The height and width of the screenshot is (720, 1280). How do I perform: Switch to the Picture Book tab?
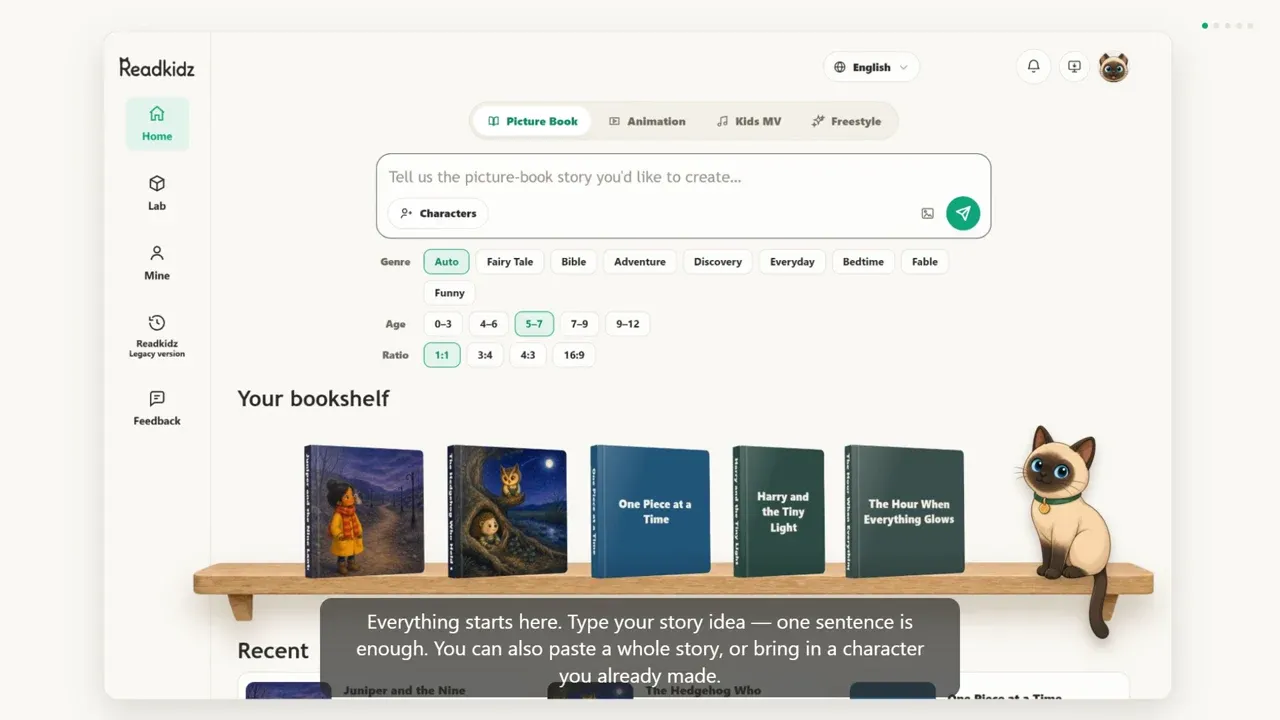(x=533, y=121)
